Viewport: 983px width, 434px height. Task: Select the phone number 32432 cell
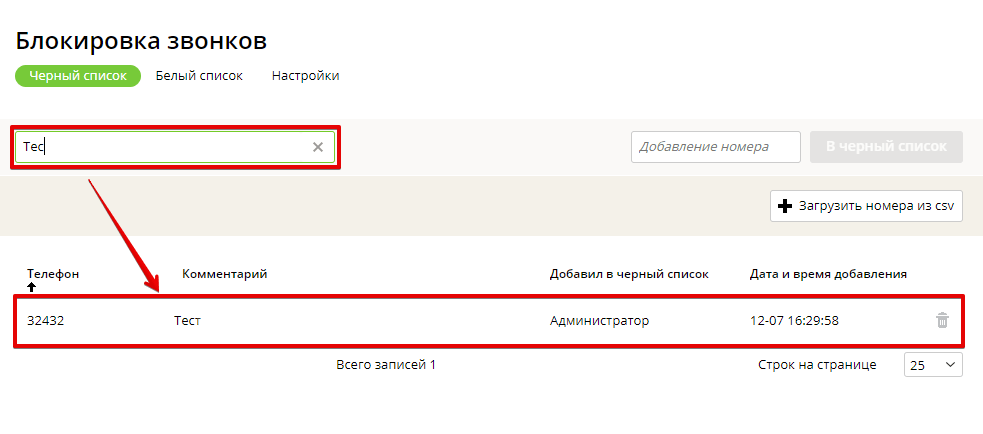(46, 321)
